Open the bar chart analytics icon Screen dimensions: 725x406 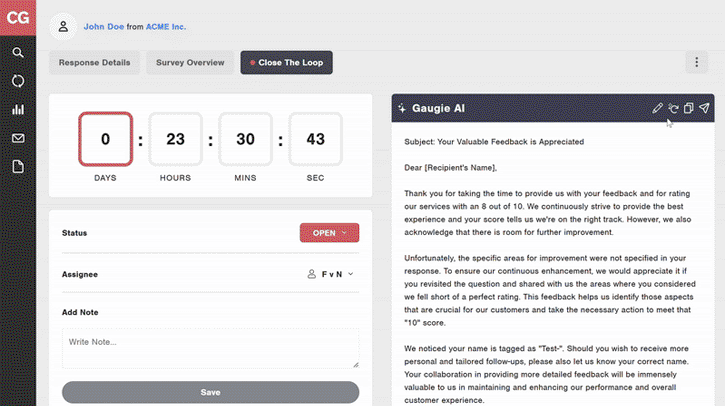point(18,110)
